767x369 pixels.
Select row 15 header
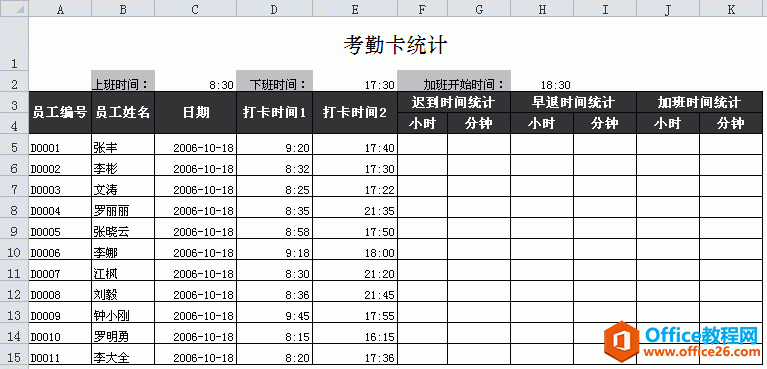[x=14, y=355]
